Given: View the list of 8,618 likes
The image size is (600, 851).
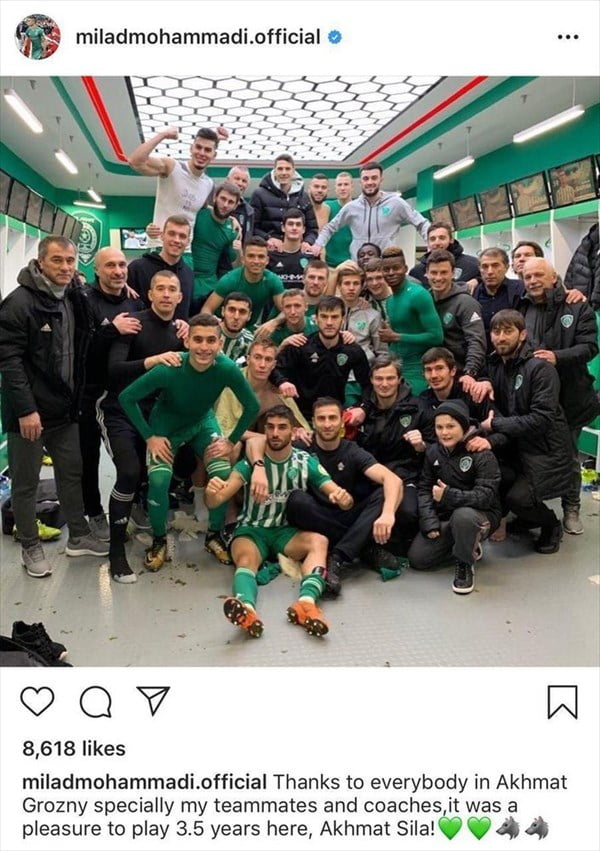Looking at the screenshot, I should pyautogui.click(x=74, y=749).
